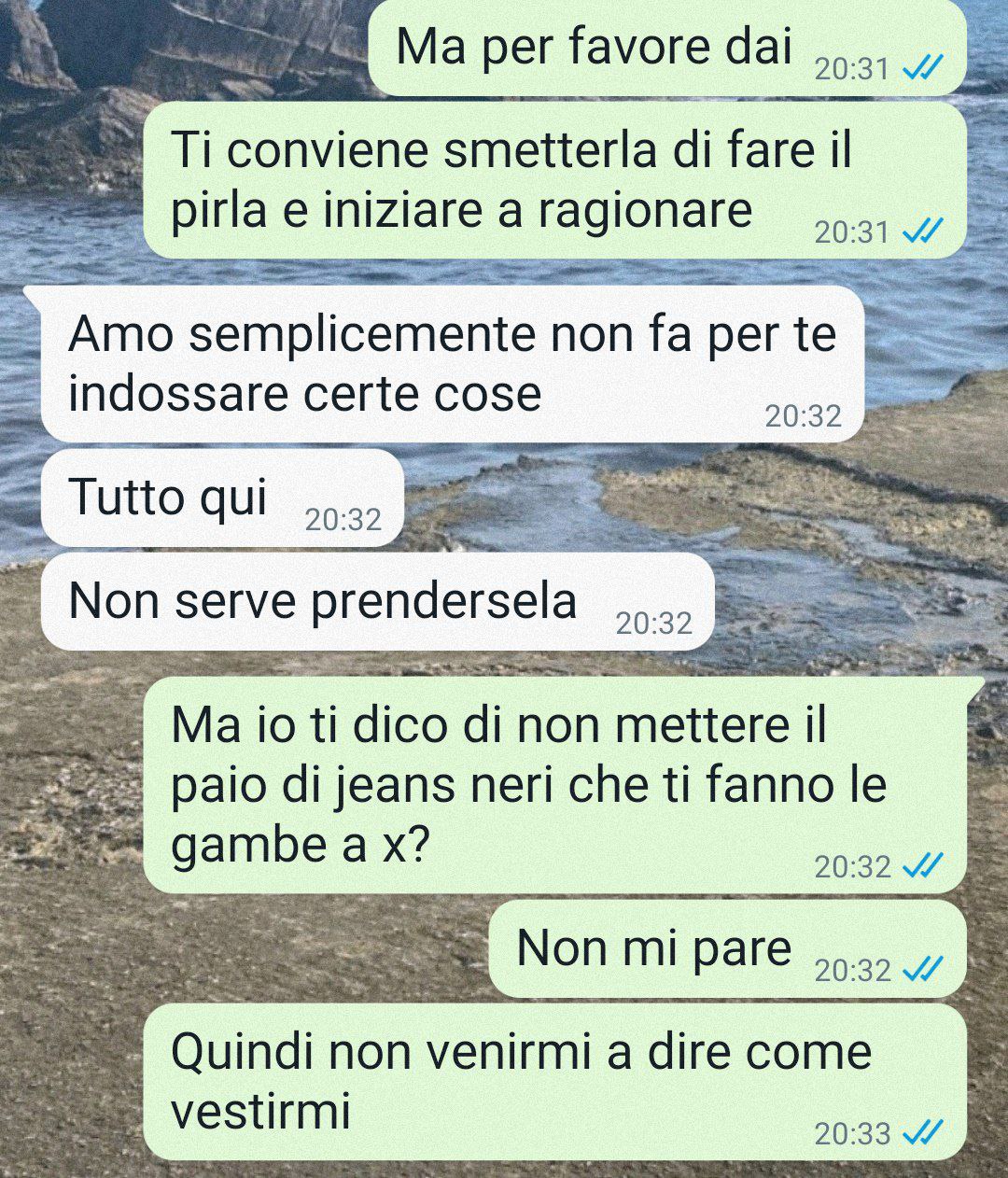The height and width of the screenshot is (1178, 1008).
Task: Select the 'paio di jeans neri' message bubble
Action: [x=554, y=785]
